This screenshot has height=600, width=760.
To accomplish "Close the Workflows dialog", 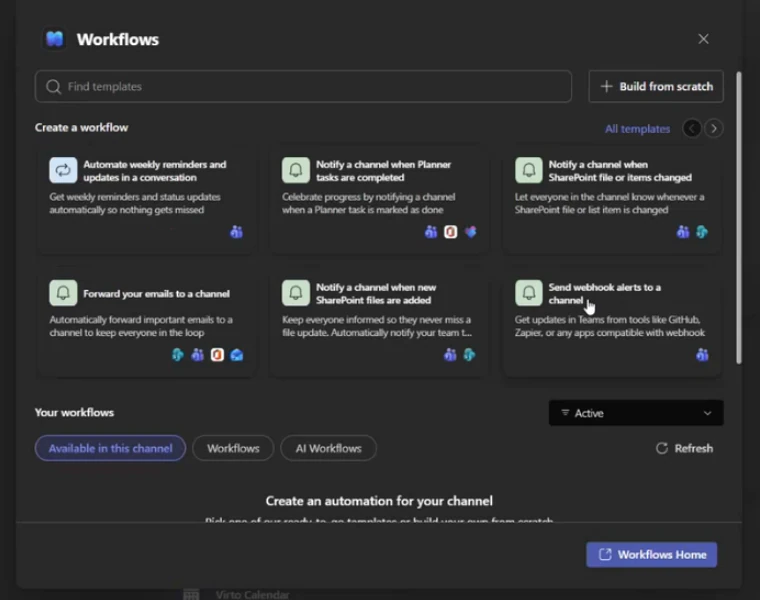I will [x=703, y=39].
